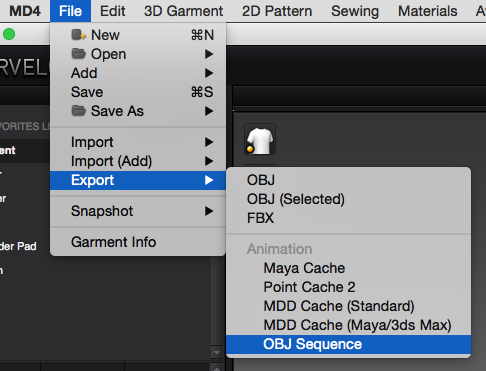Click the green window zoom button
The height and width of the screenshot is (371, 486).
pyautogui.click(x=9, y=34)
